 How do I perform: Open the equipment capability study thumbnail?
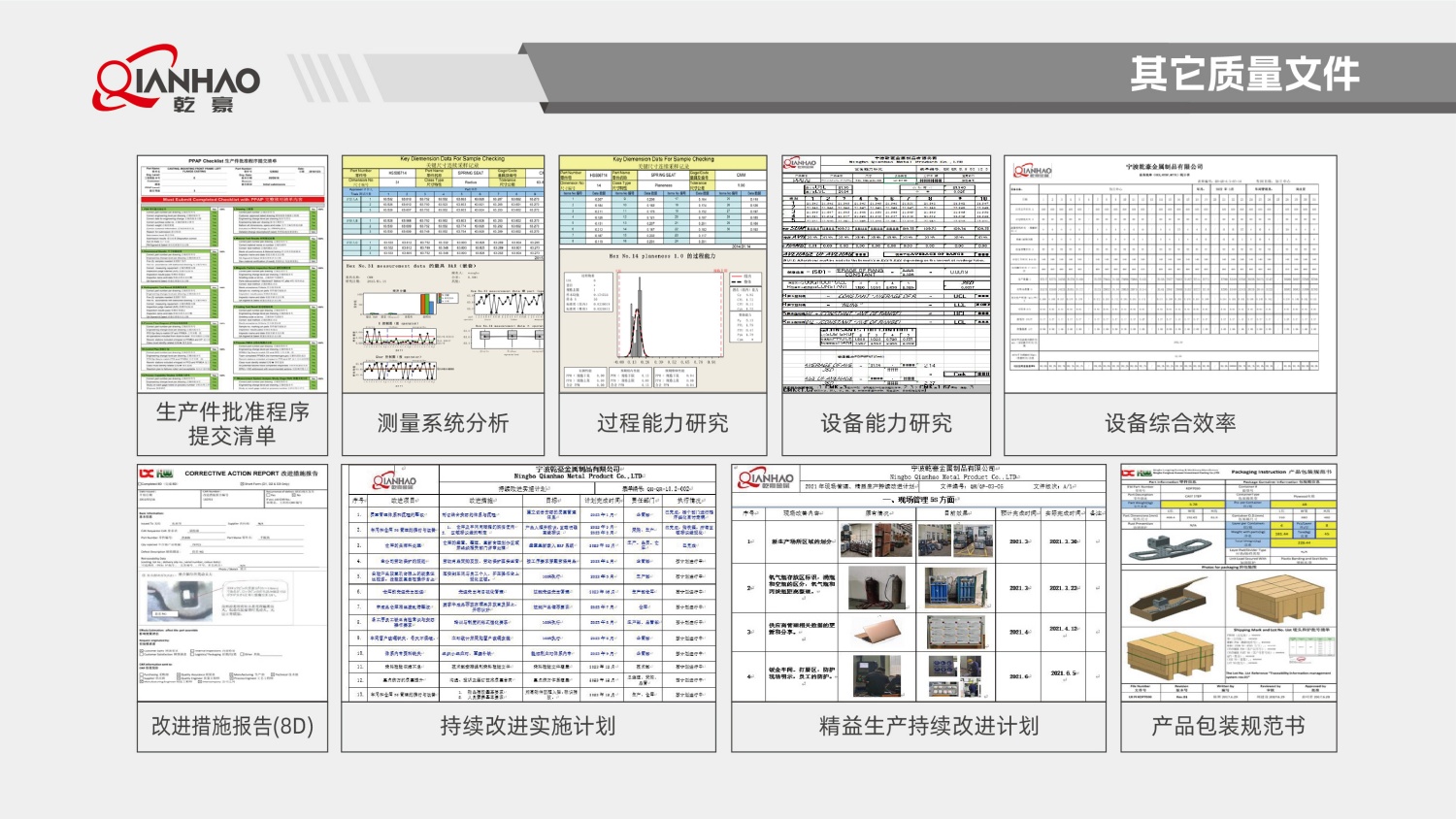(886, 274)
